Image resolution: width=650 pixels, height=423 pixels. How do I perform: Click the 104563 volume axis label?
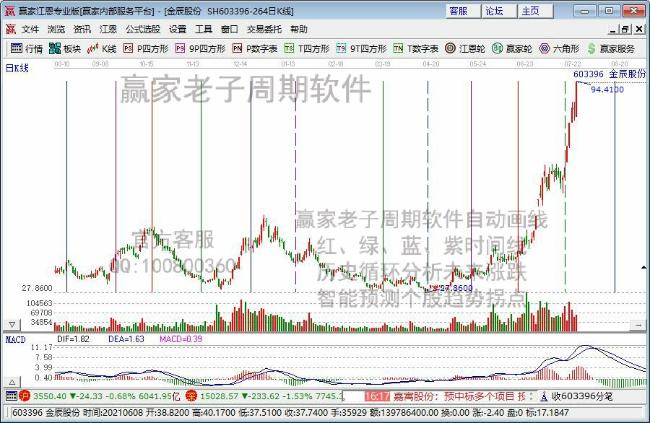(x=39, y=303)
